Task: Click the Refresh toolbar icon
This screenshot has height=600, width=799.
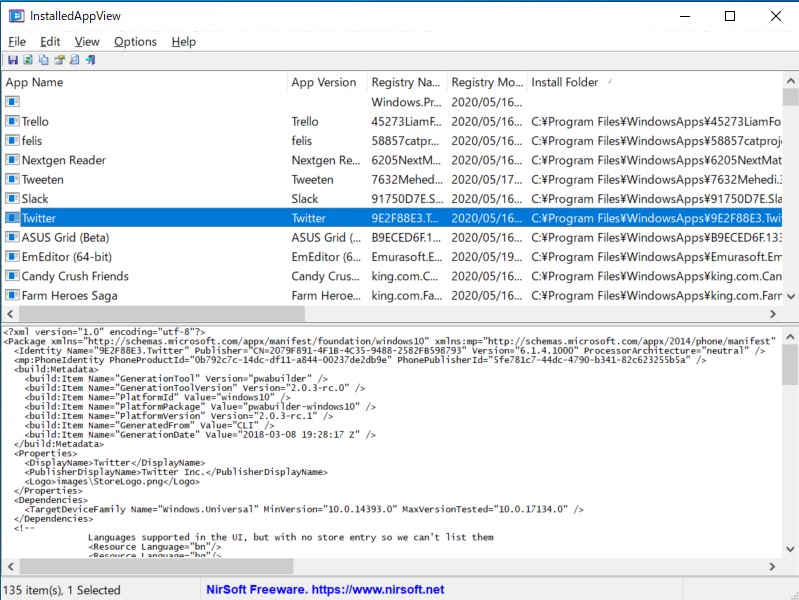Action: (28, 60)
